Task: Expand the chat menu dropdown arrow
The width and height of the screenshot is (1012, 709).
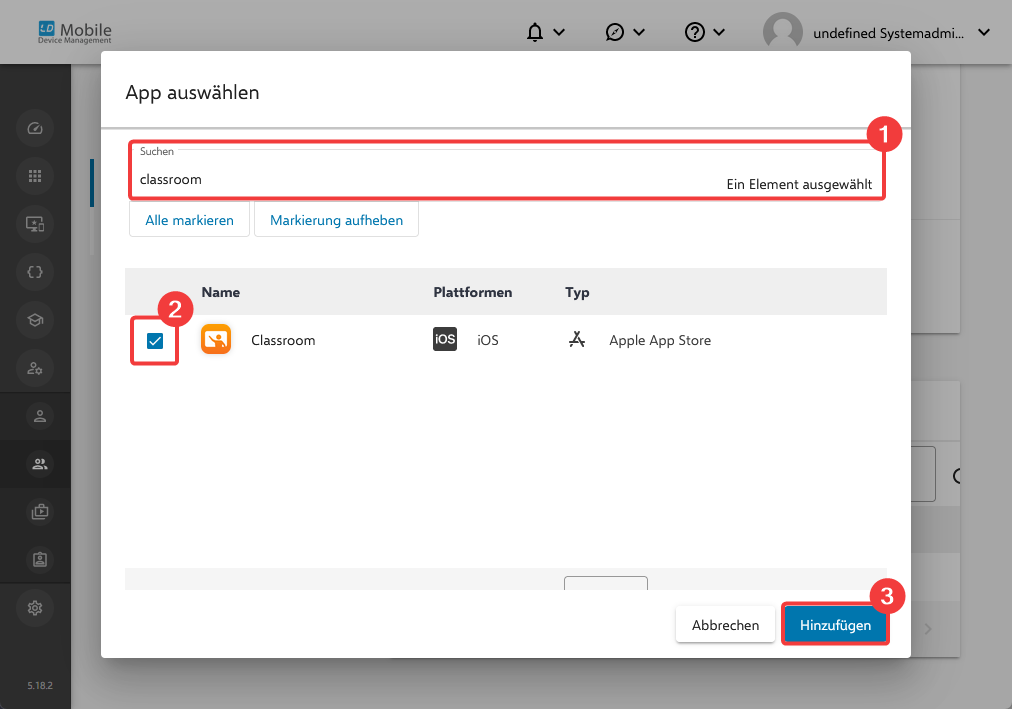Action: click(639, 32)
